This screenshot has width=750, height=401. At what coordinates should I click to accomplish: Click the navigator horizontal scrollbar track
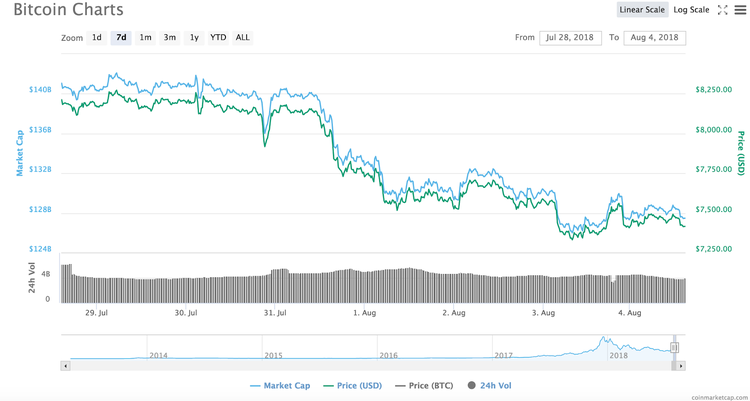point(371,366)
